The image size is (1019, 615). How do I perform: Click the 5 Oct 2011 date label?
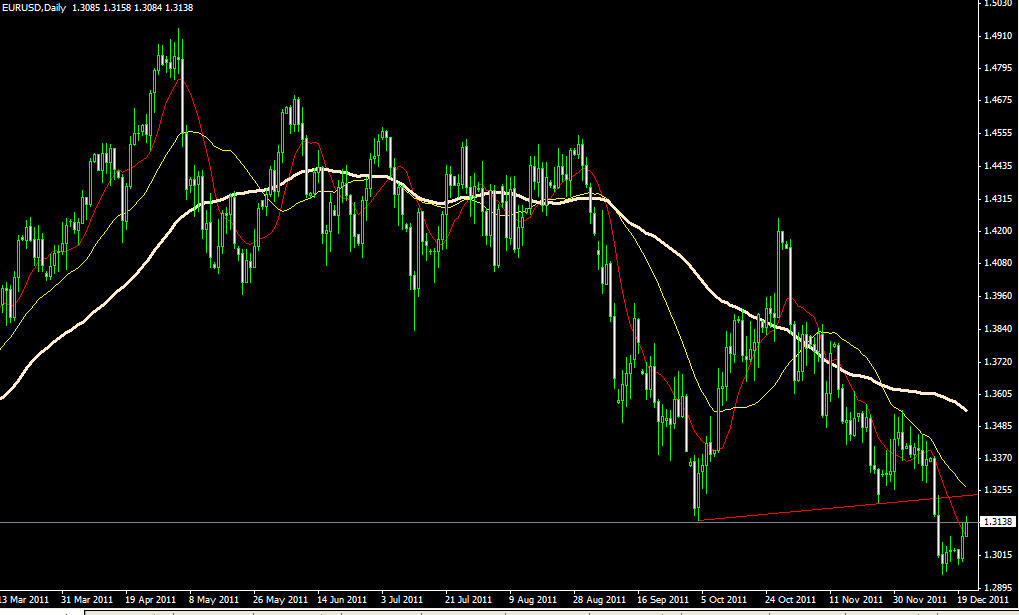coord(724,599)
